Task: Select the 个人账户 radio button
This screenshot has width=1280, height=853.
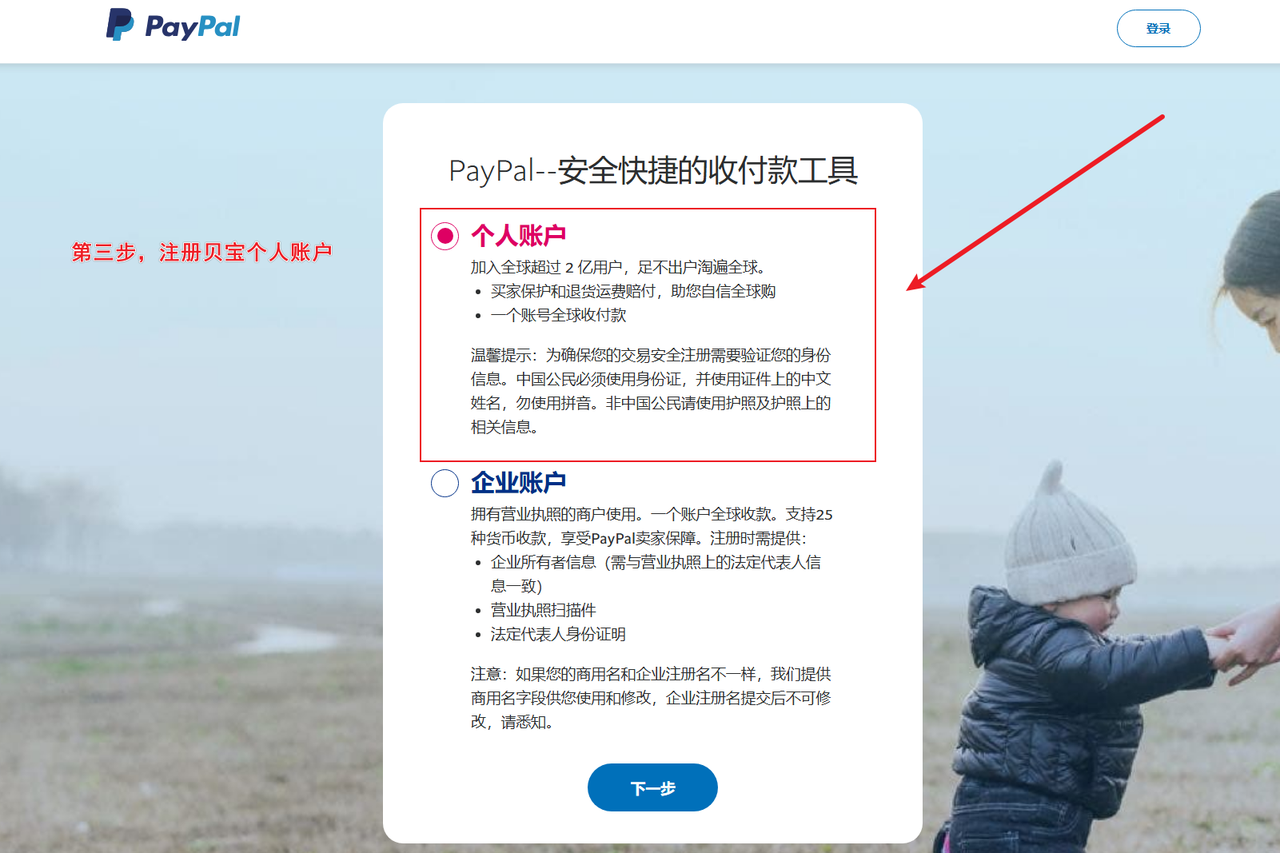Action: [445, 235]
